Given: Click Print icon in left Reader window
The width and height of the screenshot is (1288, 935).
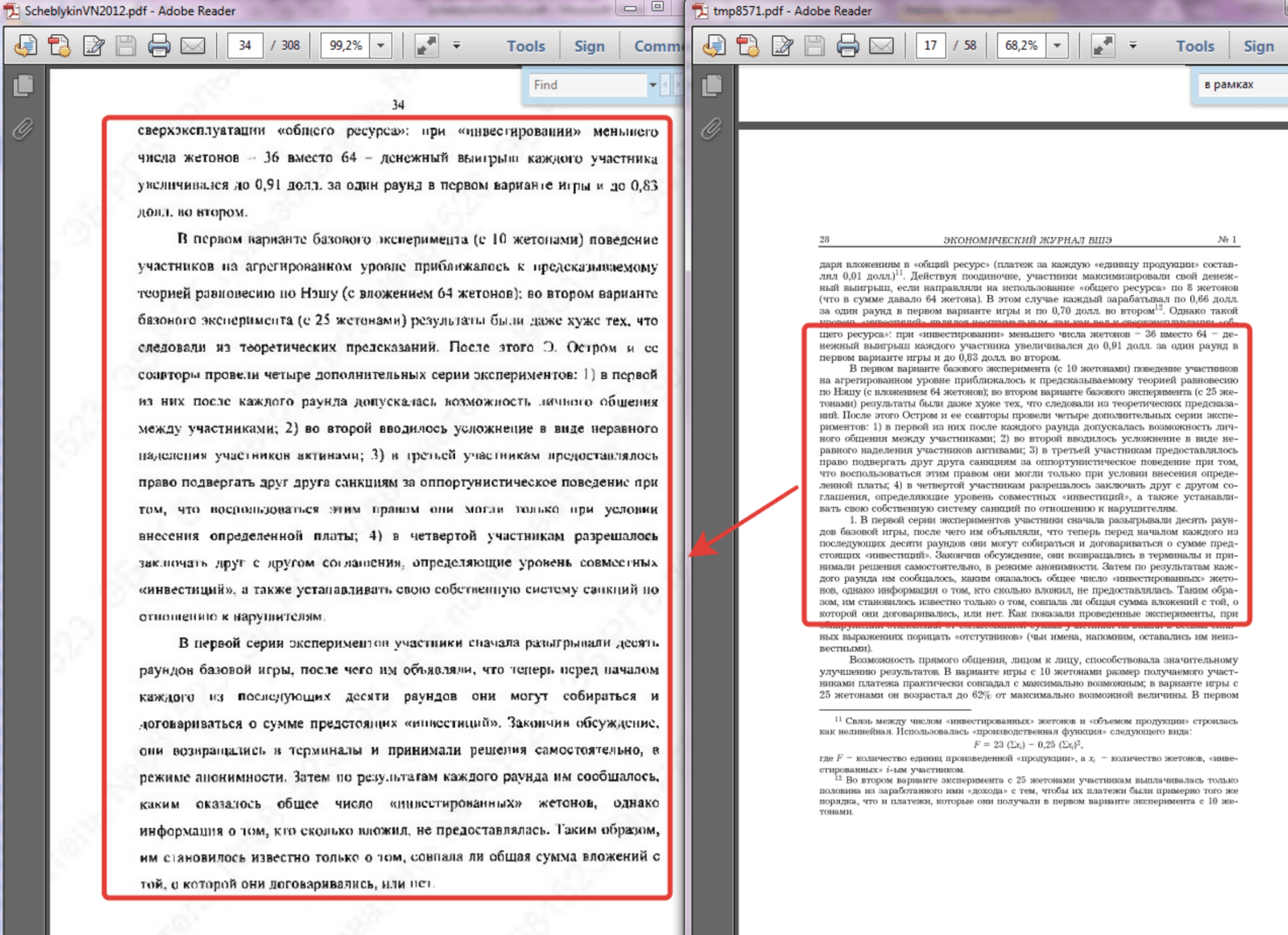Looking at the screenshot, I should pos(158,46).
